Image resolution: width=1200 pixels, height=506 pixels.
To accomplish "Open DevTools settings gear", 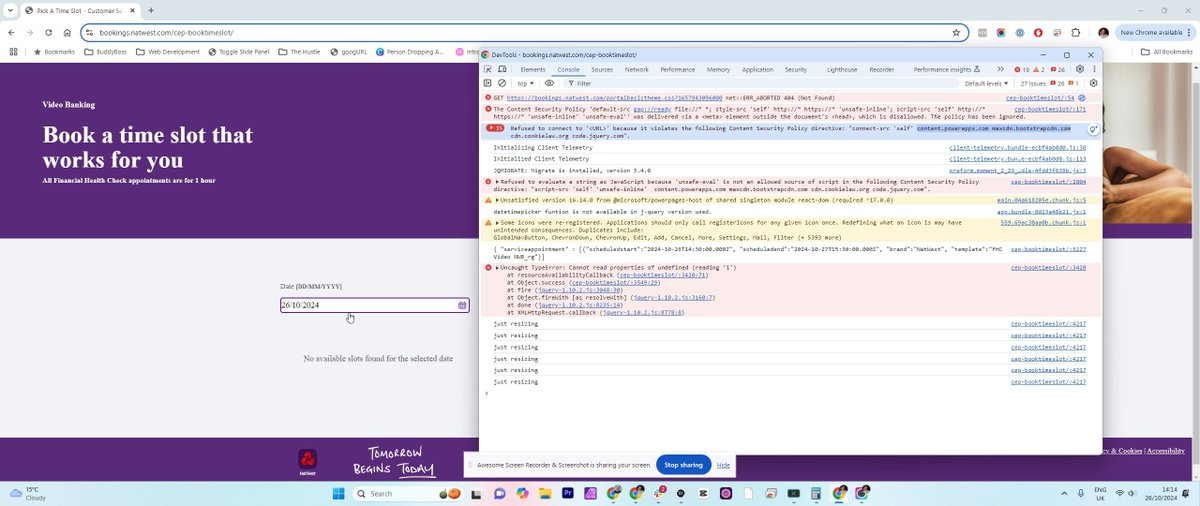I will [x=1080, y=69].
